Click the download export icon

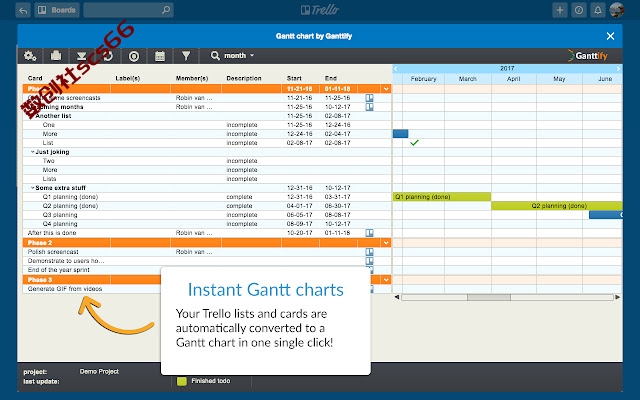click(81, 56)
